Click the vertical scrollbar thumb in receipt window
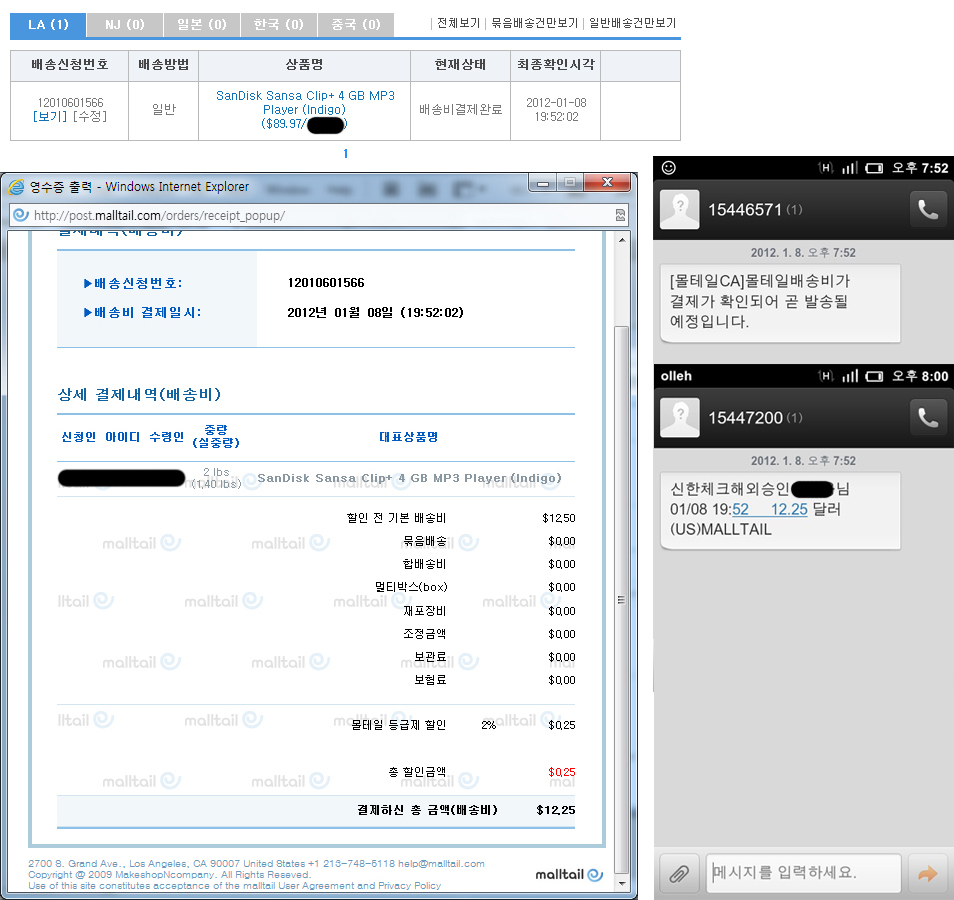 [621, 599]
